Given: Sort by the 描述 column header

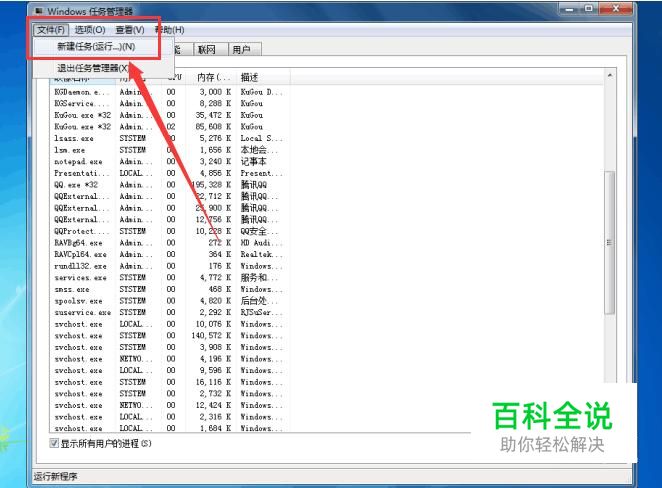Looking at the screenshot, I should pyautogui.click(x=263, y=78).
